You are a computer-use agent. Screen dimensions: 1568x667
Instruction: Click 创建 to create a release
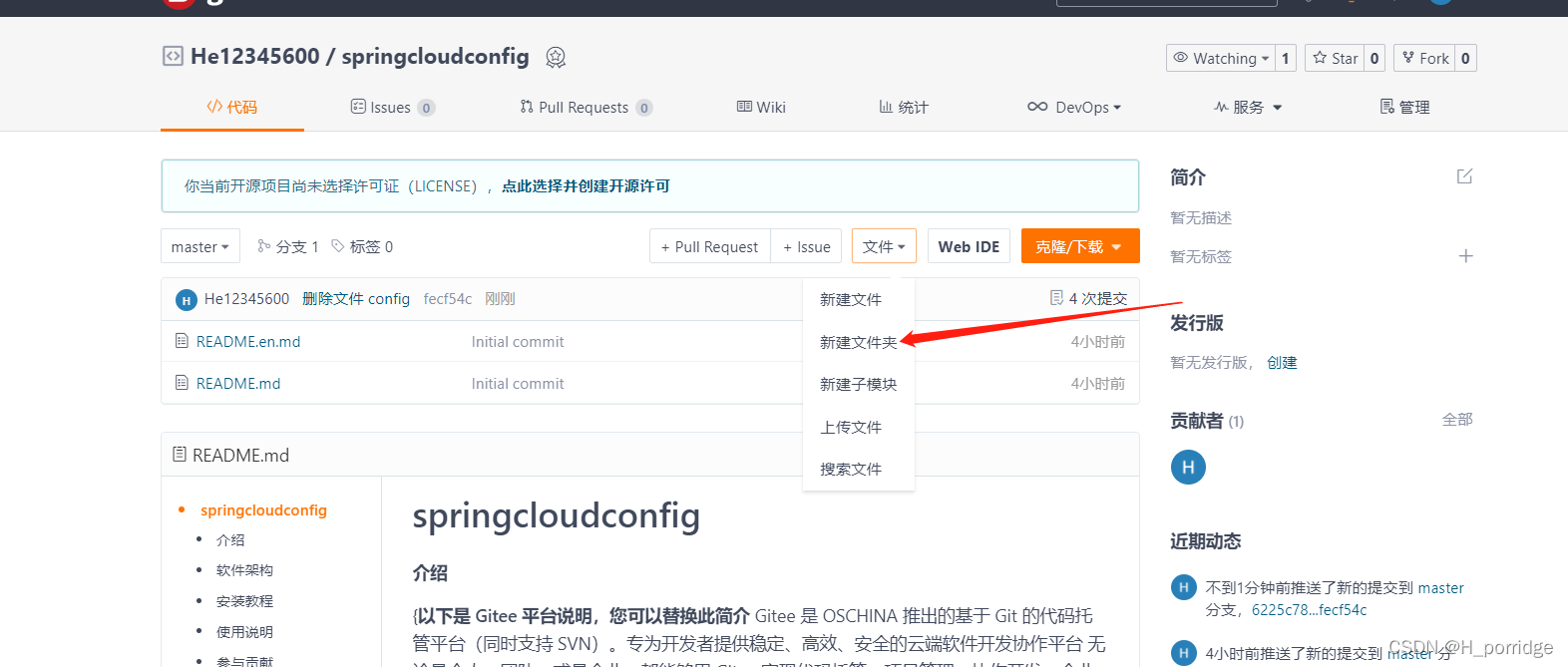coord(1282,362)
